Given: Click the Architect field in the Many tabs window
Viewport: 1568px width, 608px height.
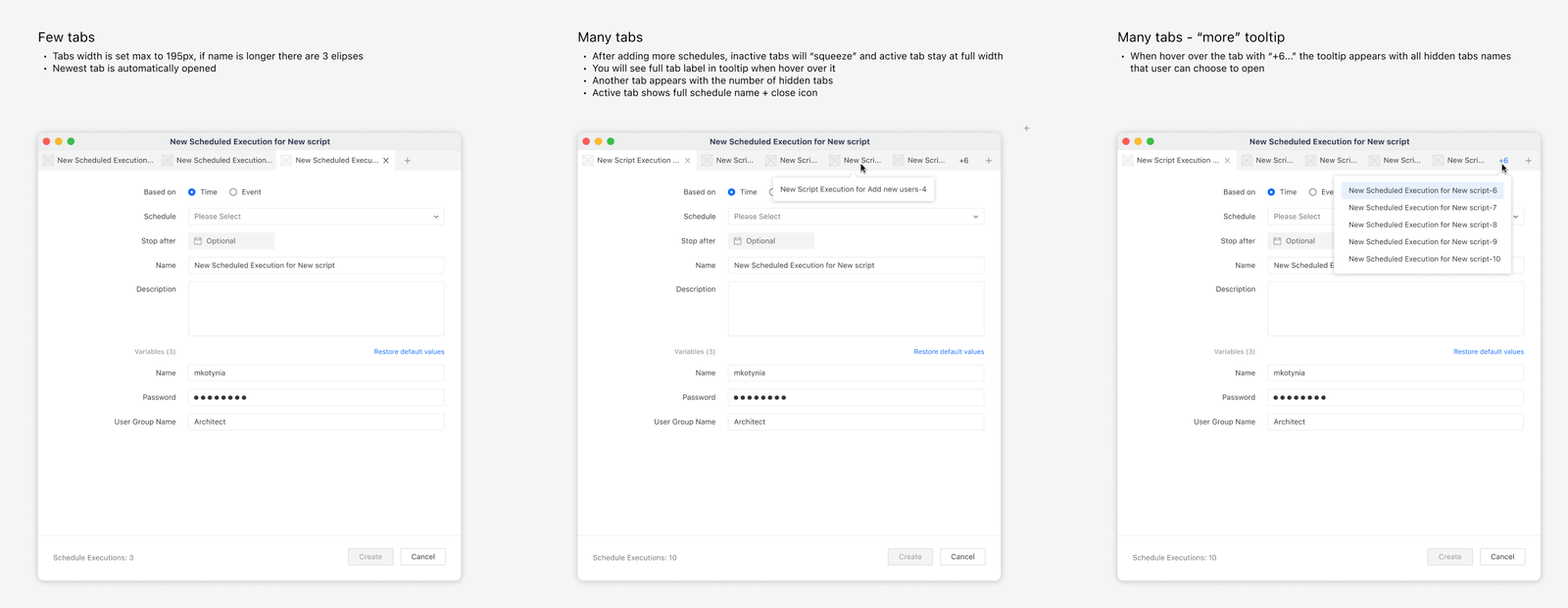Looking at the screenshot, I should coord(857,423).
